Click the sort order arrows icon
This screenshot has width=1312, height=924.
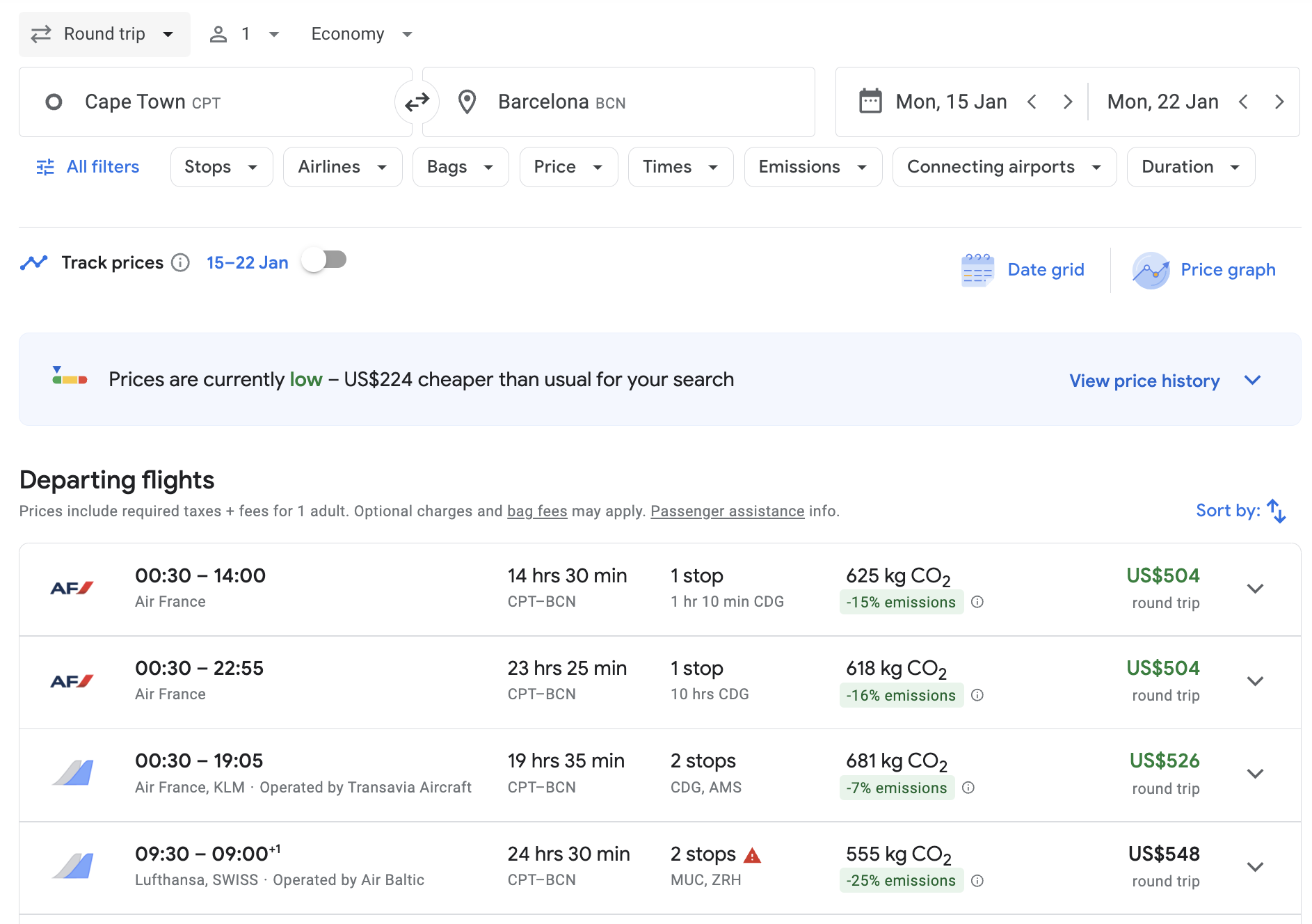1277,511
